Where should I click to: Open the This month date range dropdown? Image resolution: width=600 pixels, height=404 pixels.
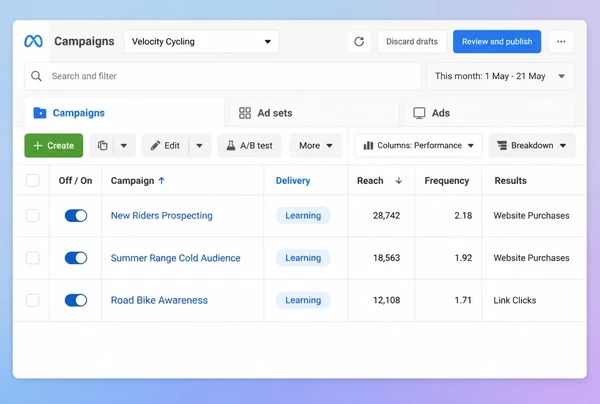pos(500,76)
